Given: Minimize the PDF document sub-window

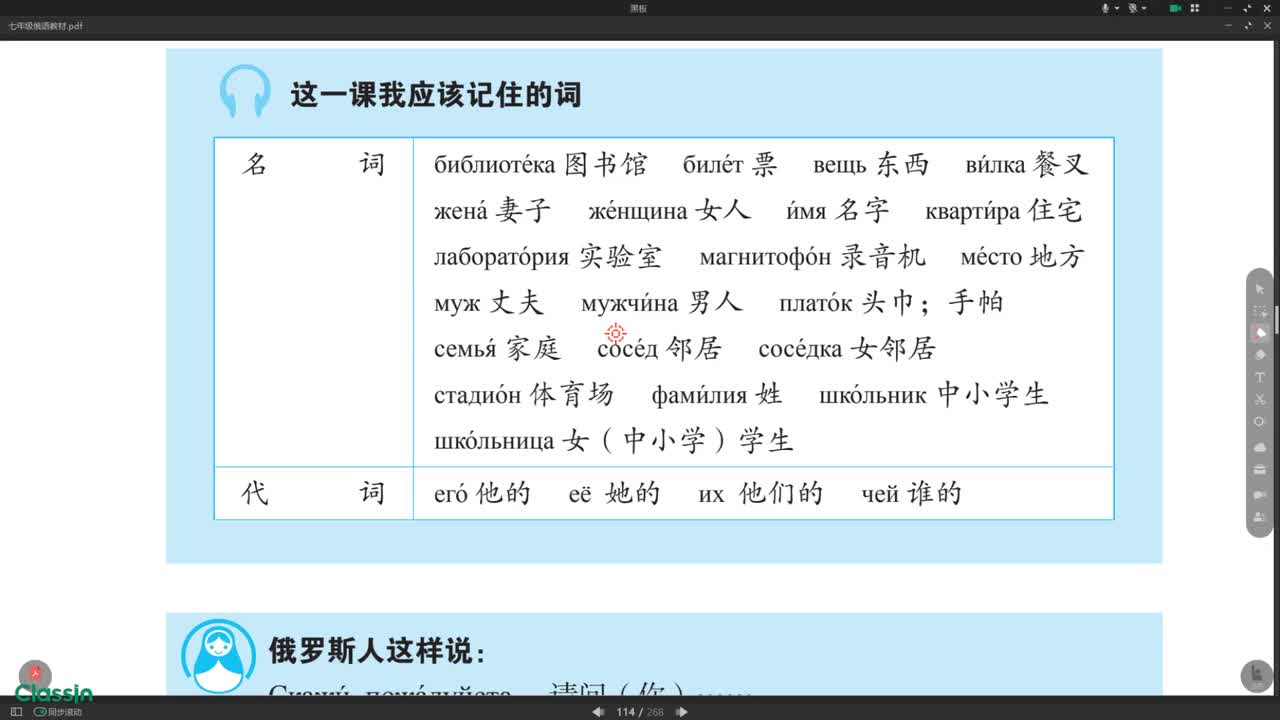Looking at the screenshot, I should pos(1230,26).
